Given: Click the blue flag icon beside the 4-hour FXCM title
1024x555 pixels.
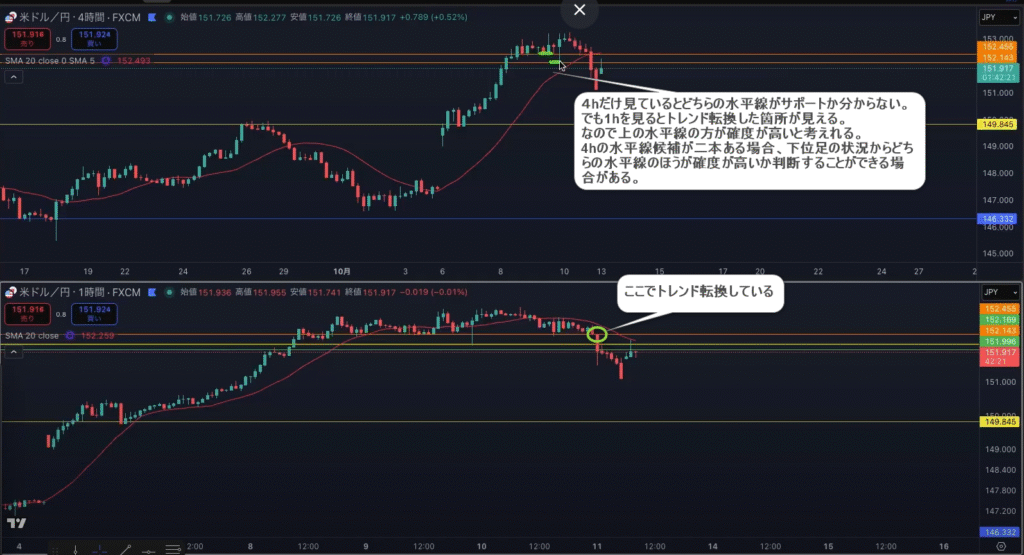Looking at the screenshot, I should [x=149, y=17].
